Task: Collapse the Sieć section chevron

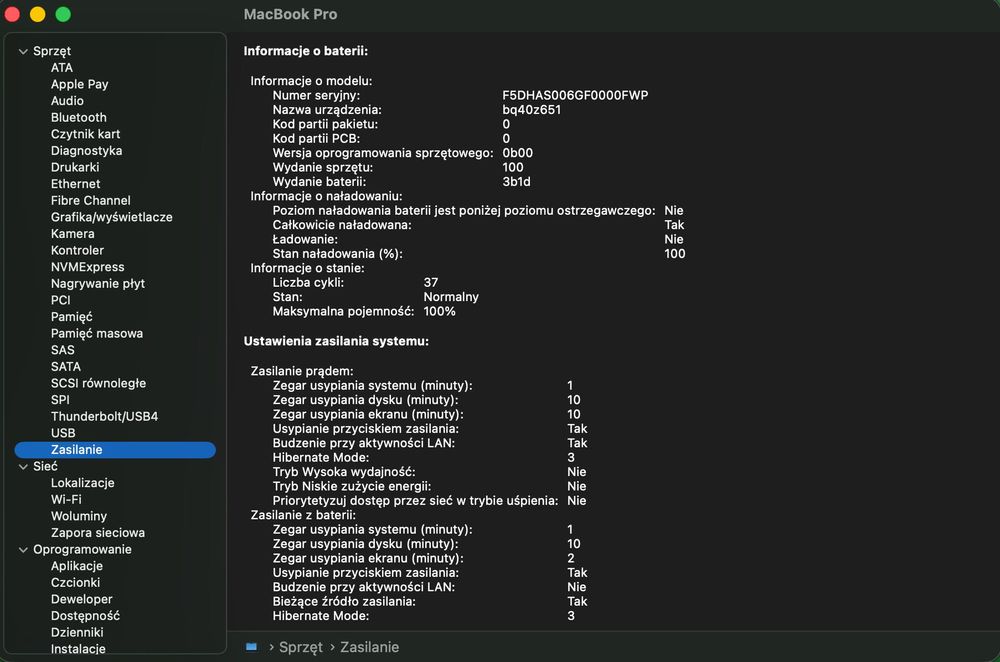Action: click(23, 466)
